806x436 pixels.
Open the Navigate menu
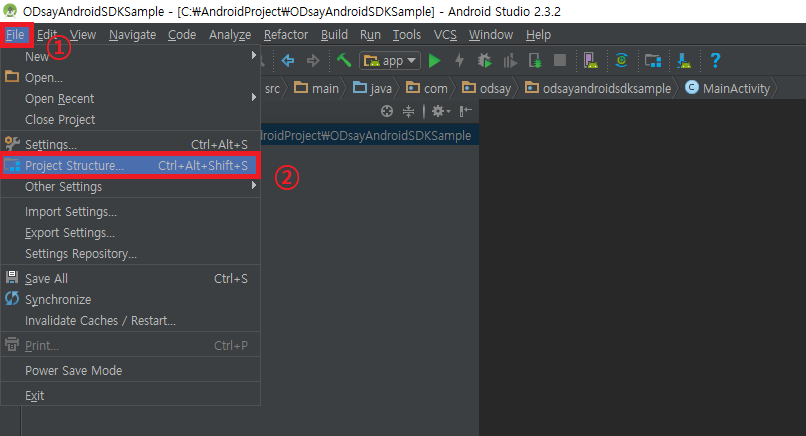pyautogui.click(x=133, y=34)
